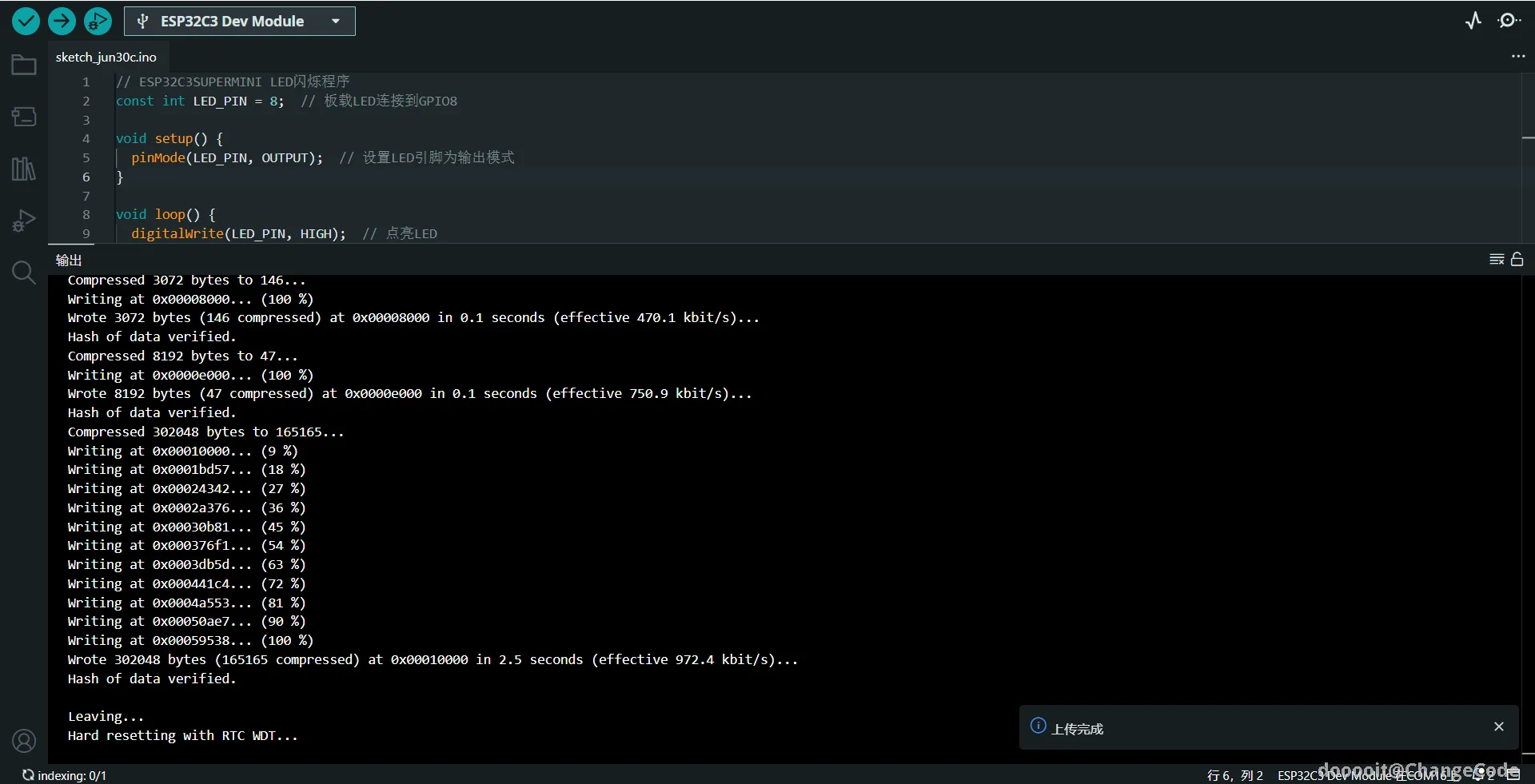Click output line 'Writing at 0x0002a376... (36 %)'

point(186,508)
